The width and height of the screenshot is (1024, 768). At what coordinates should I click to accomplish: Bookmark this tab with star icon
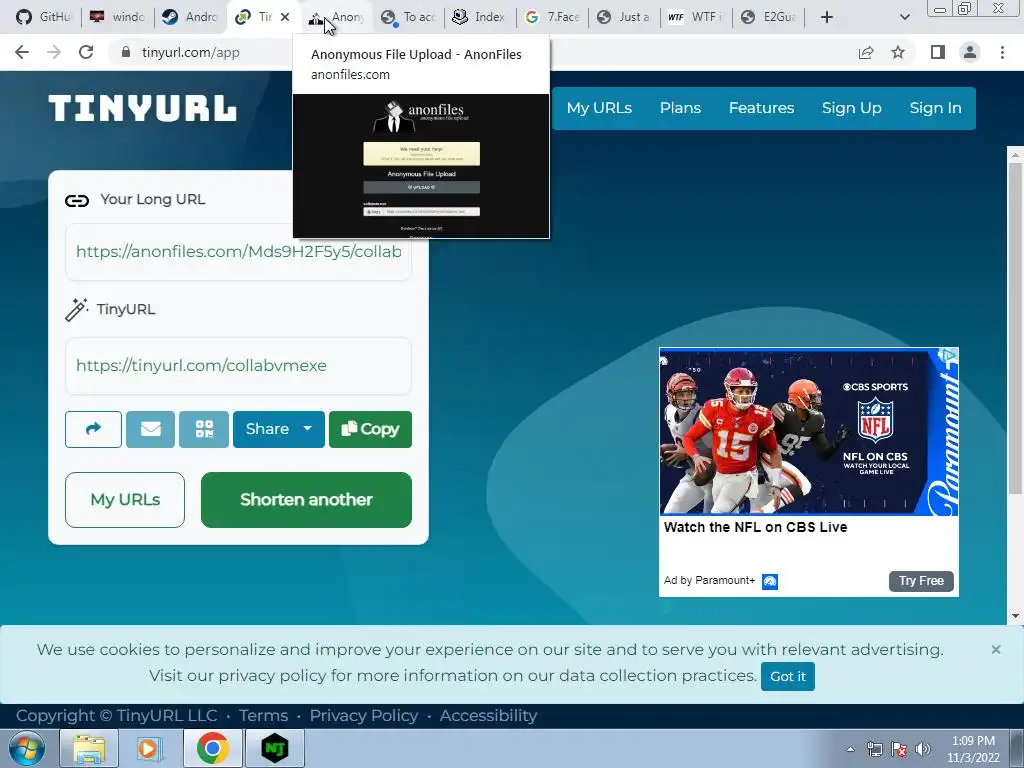[898, 52]
